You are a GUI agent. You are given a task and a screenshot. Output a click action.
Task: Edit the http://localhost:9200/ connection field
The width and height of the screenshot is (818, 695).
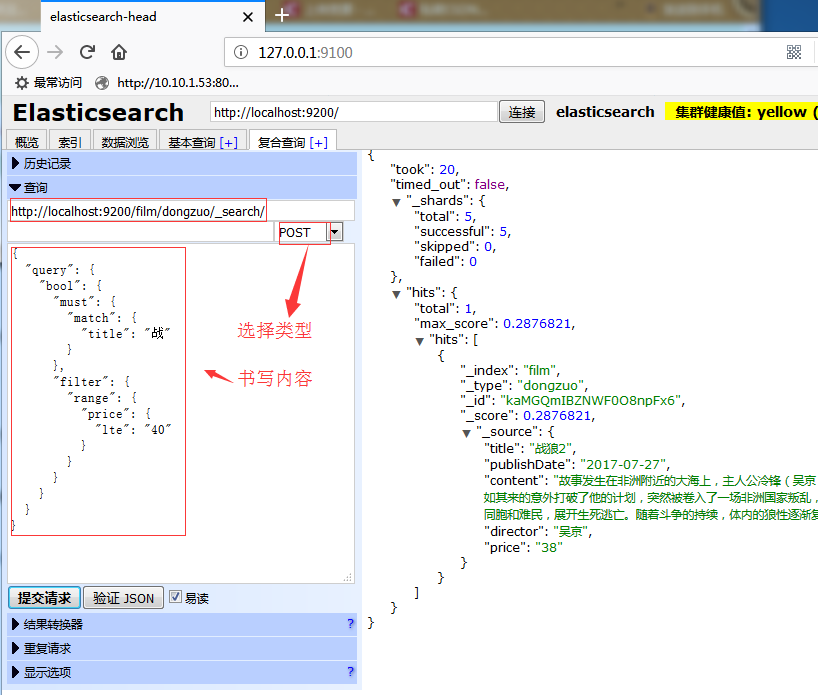click(x=354, y=112)
